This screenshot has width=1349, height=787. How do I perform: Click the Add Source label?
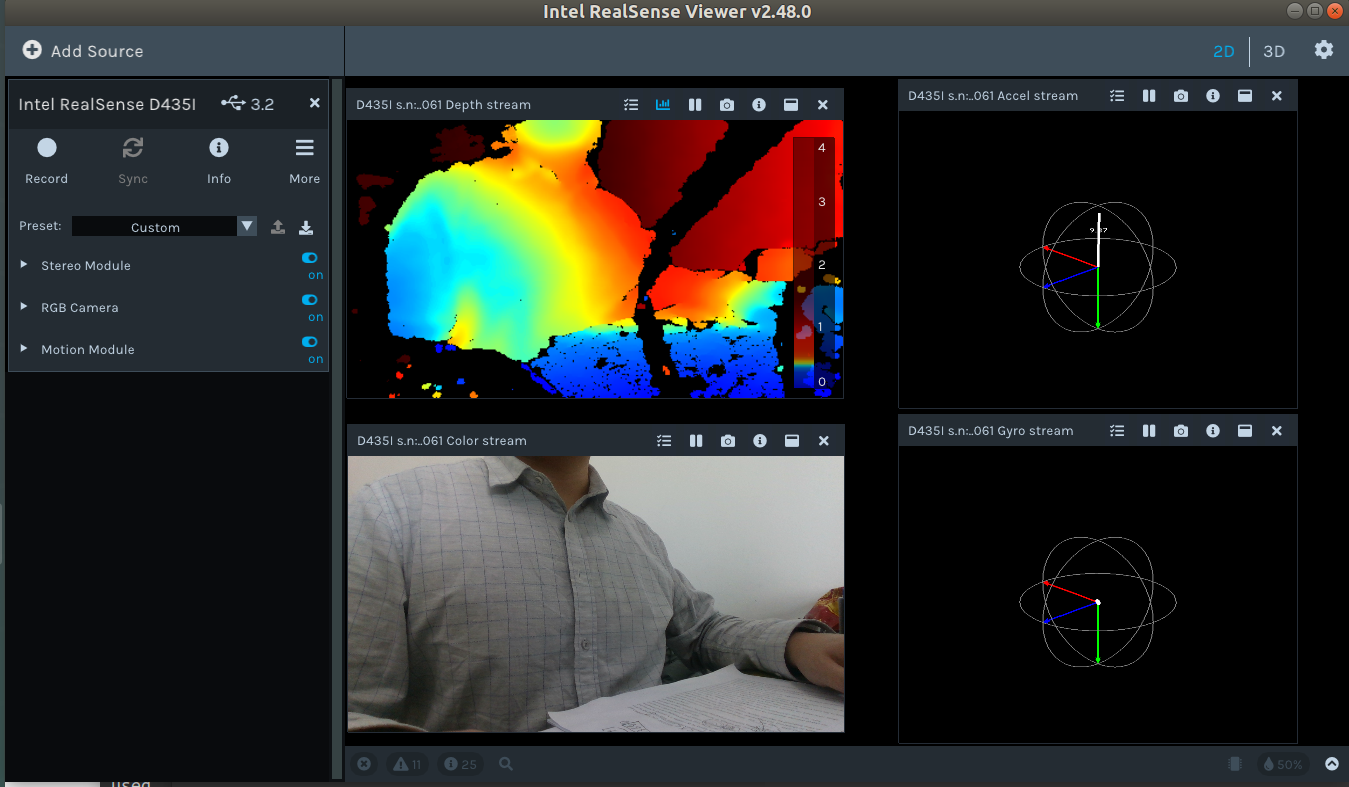point(97,51)
